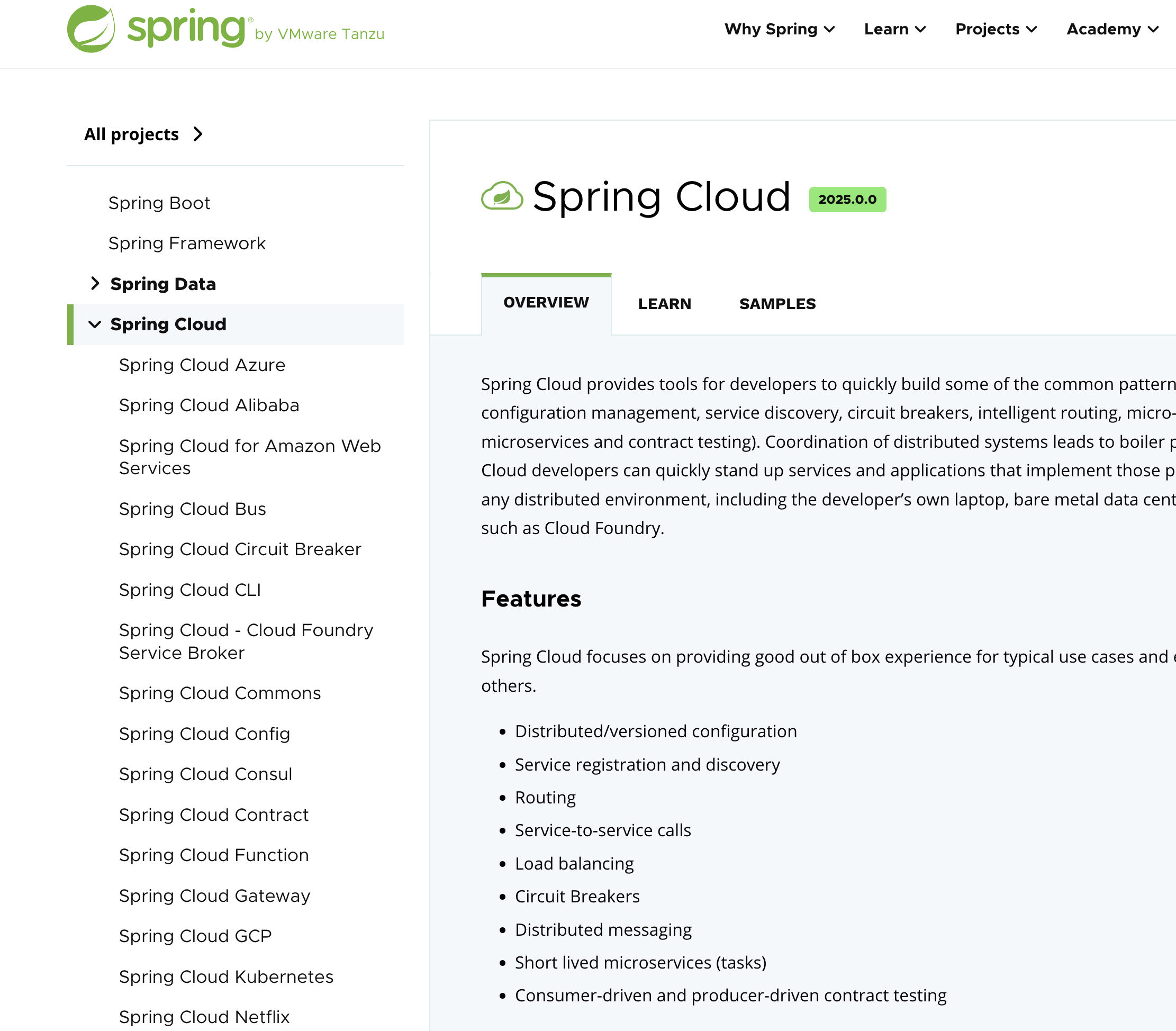1176x1031 pixels.
Task: Open the Projects dropdown in the navbar
Action: 996,29
